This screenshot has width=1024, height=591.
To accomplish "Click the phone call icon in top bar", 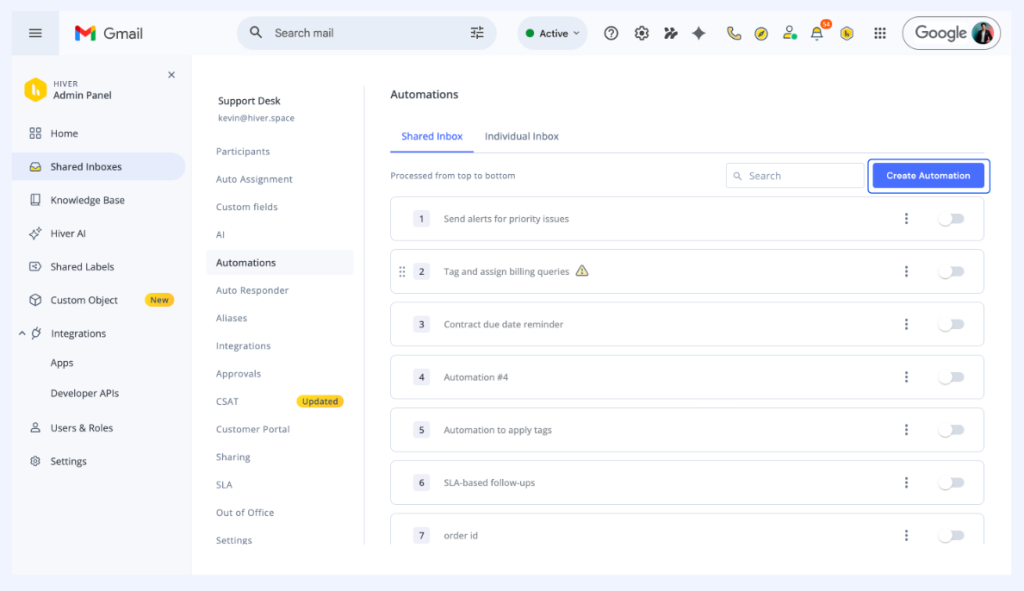I will click(x=733, y=33).
